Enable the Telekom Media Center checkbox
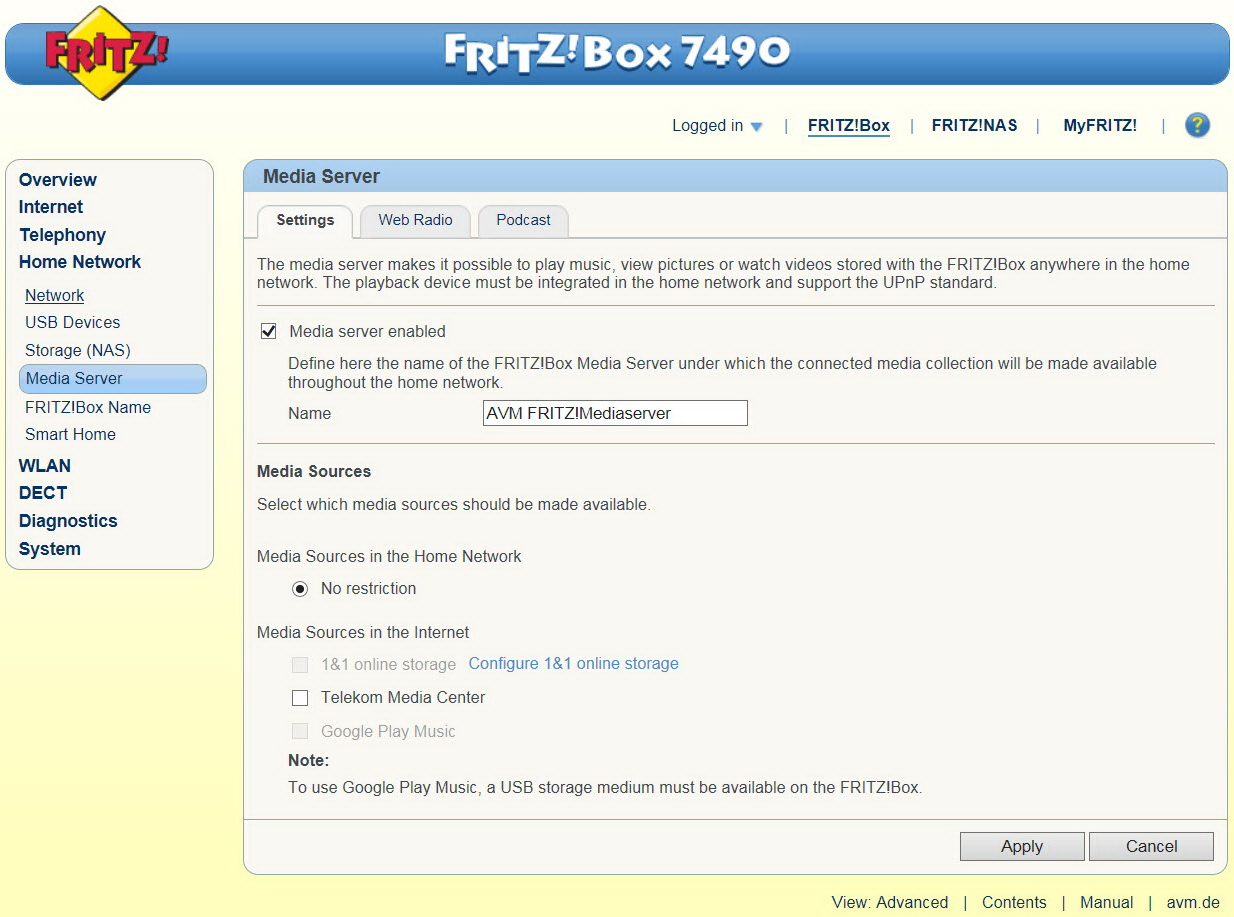The image size is (1234, 917). click(300, 698)
